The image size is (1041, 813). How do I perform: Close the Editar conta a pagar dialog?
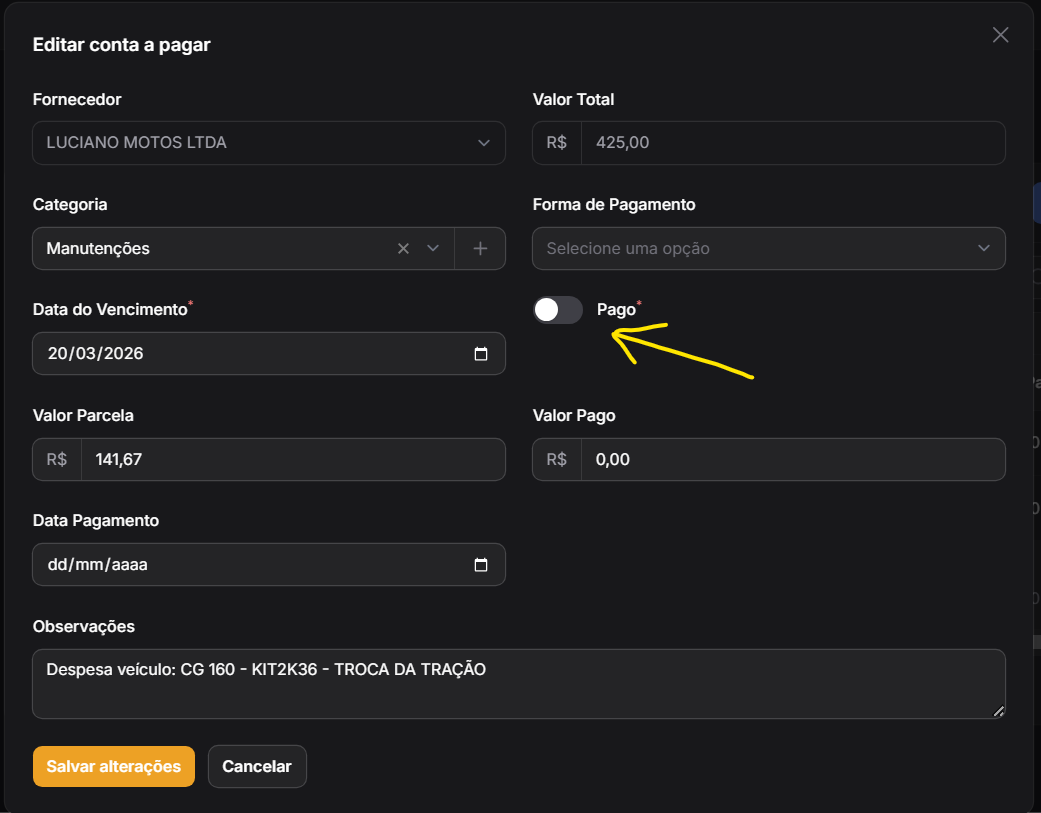tap(1000, 35)
